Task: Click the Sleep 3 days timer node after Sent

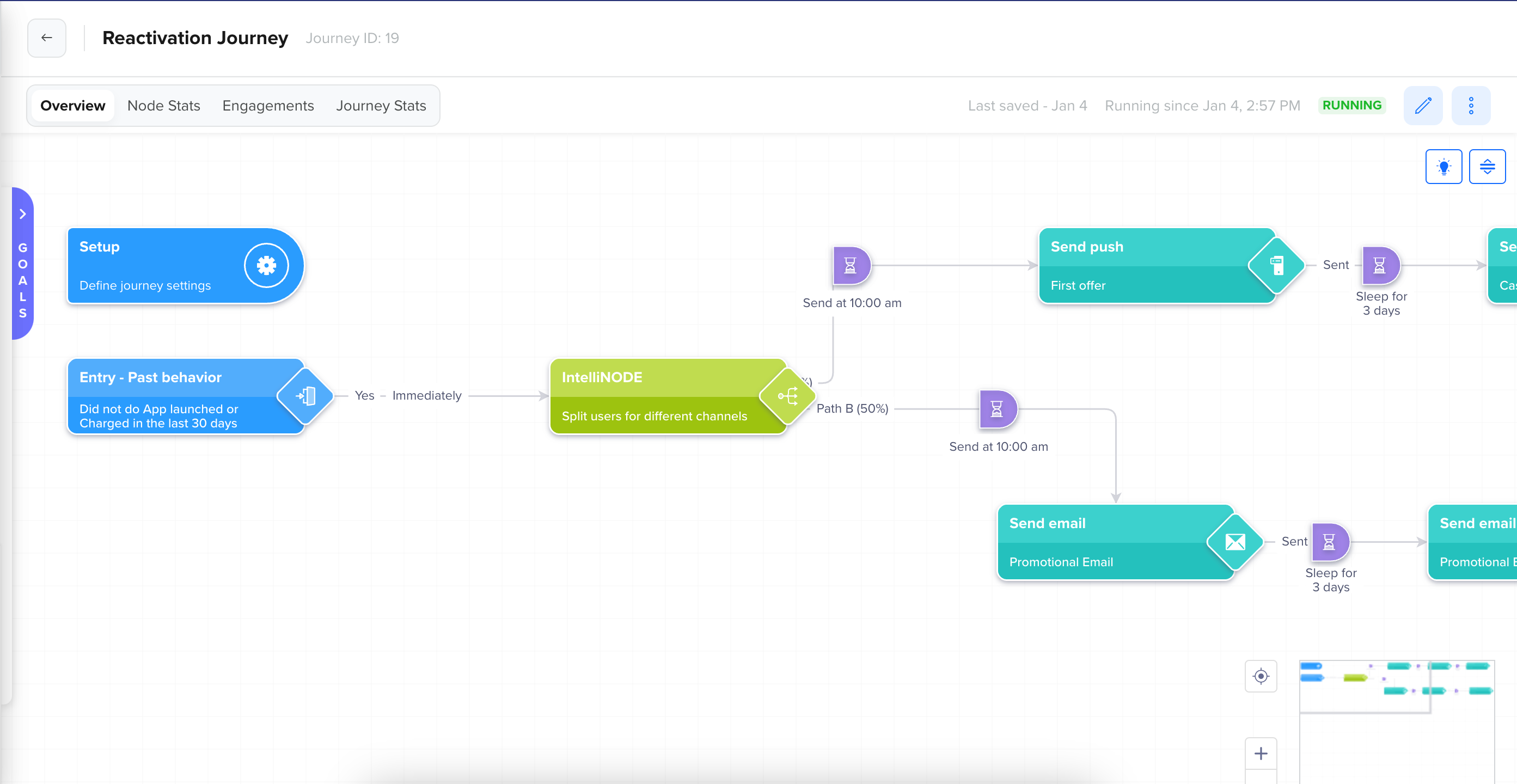Action: point(1380,265)
